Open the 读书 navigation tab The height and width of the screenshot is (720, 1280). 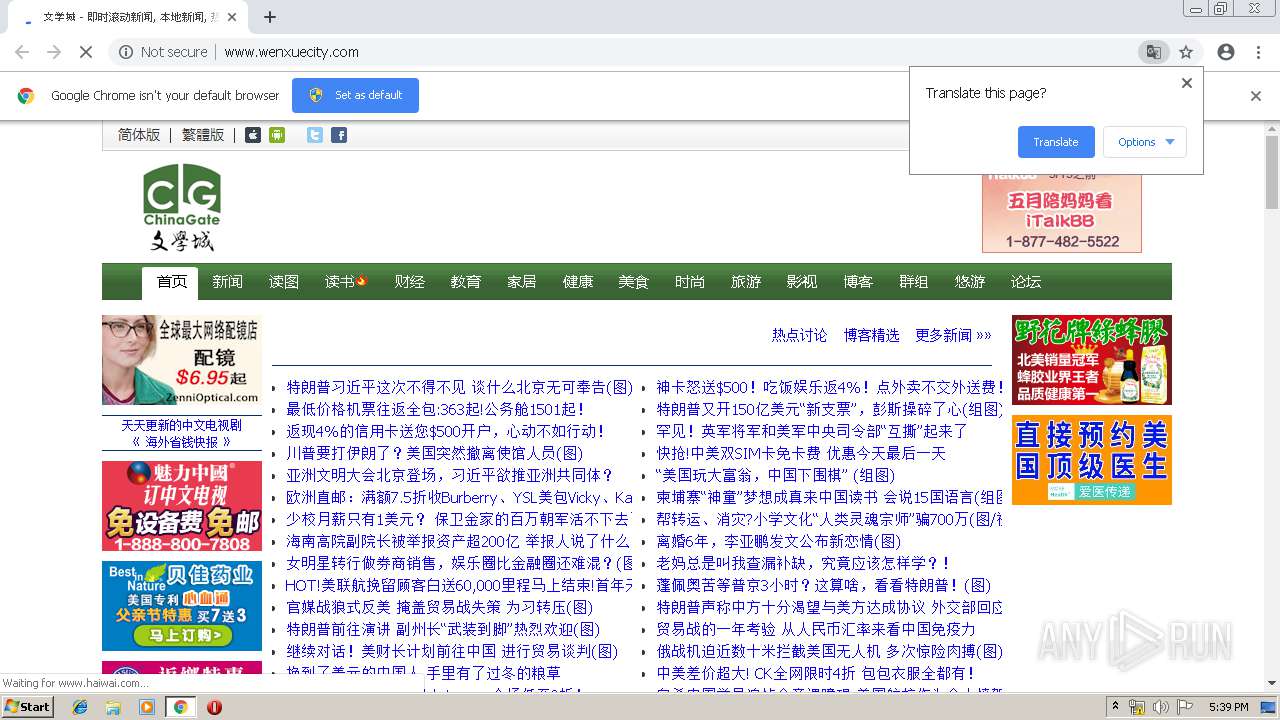click(x=345, y=282)
